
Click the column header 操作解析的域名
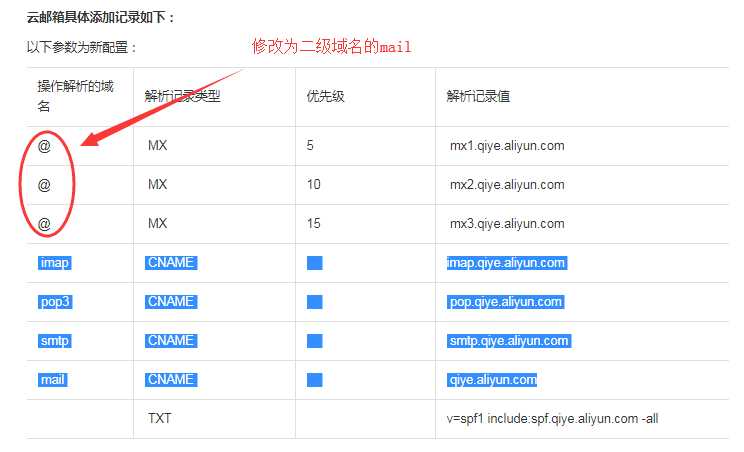coord(75,96)
